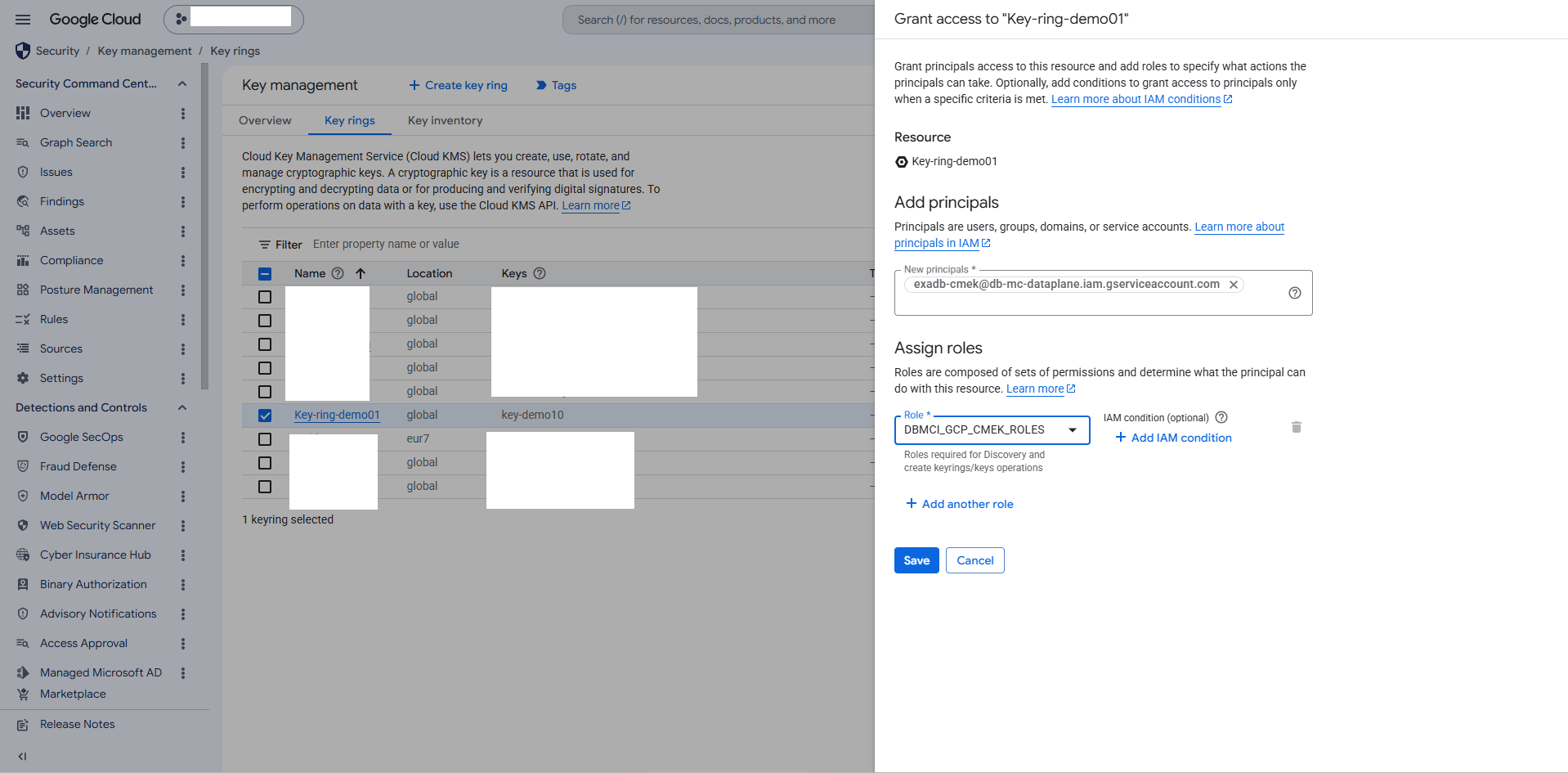The height and width of the screenshot is (773, 1568).
Task: Click the Issues shield icon
Action: coord(23,172)
